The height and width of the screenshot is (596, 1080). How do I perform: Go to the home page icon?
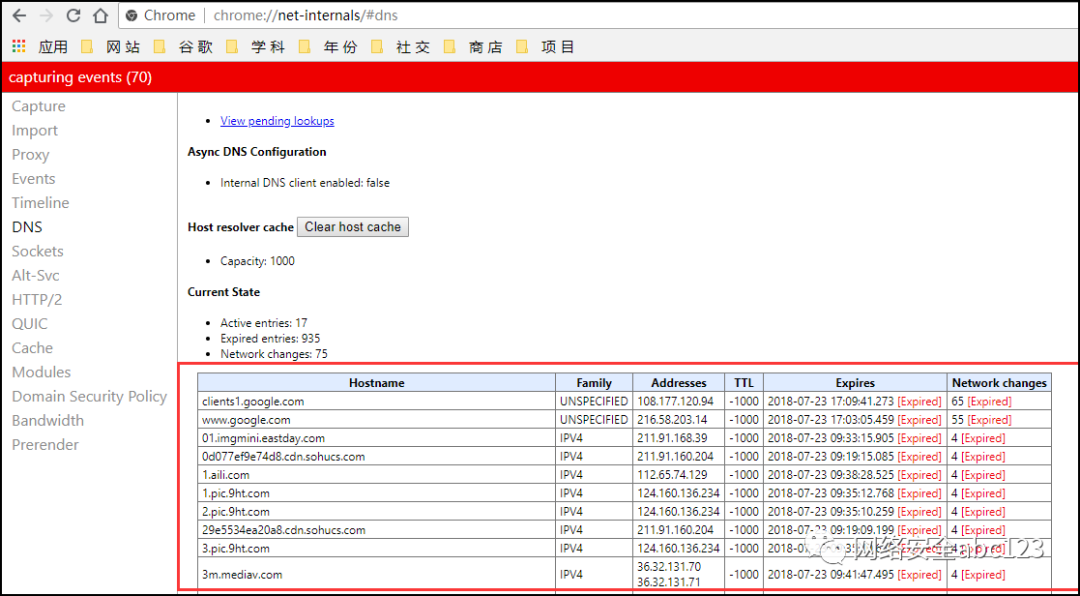tap(101, 15)
